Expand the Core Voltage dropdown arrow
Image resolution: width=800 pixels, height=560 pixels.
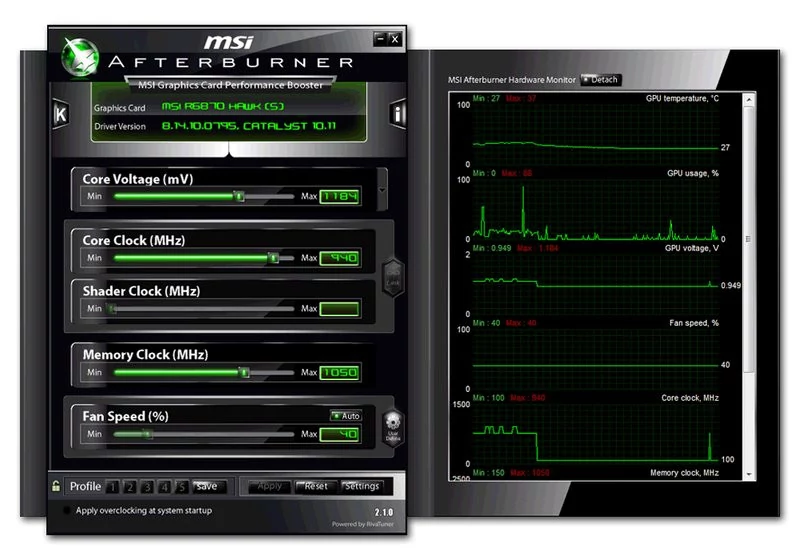tap(382, 190)
